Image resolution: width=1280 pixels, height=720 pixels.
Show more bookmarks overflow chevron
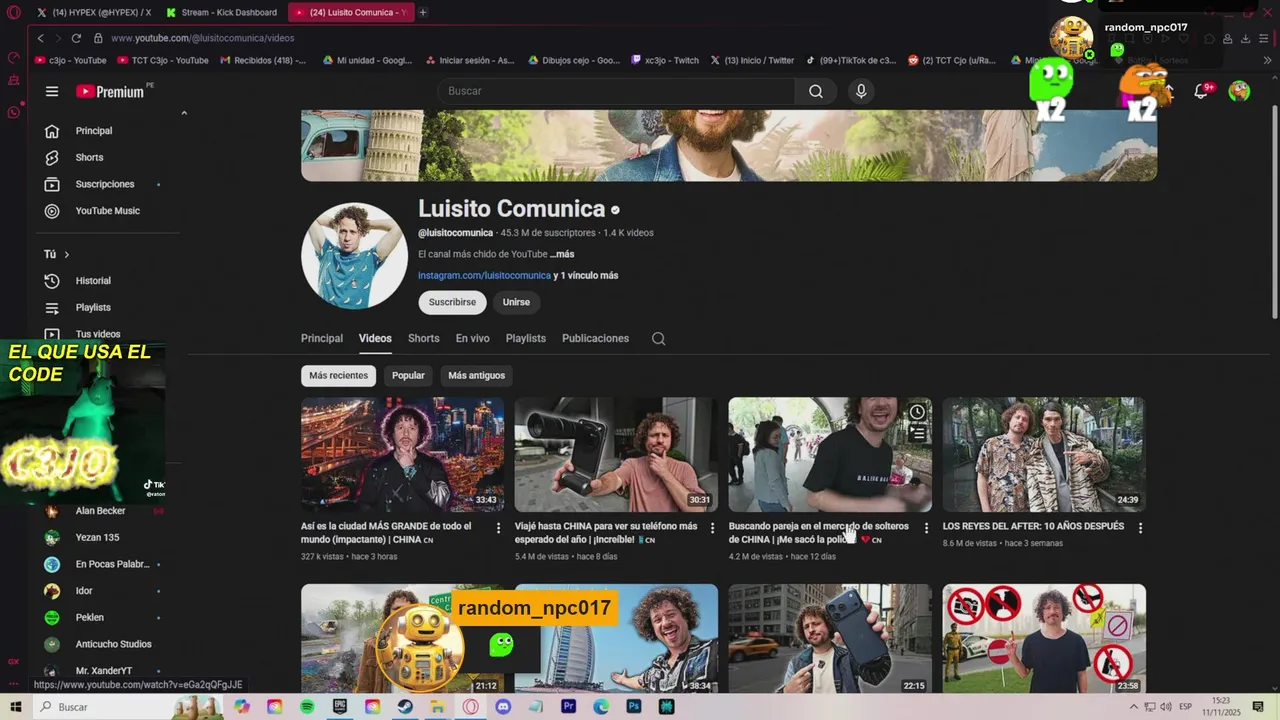click(x=1268, y=60)
